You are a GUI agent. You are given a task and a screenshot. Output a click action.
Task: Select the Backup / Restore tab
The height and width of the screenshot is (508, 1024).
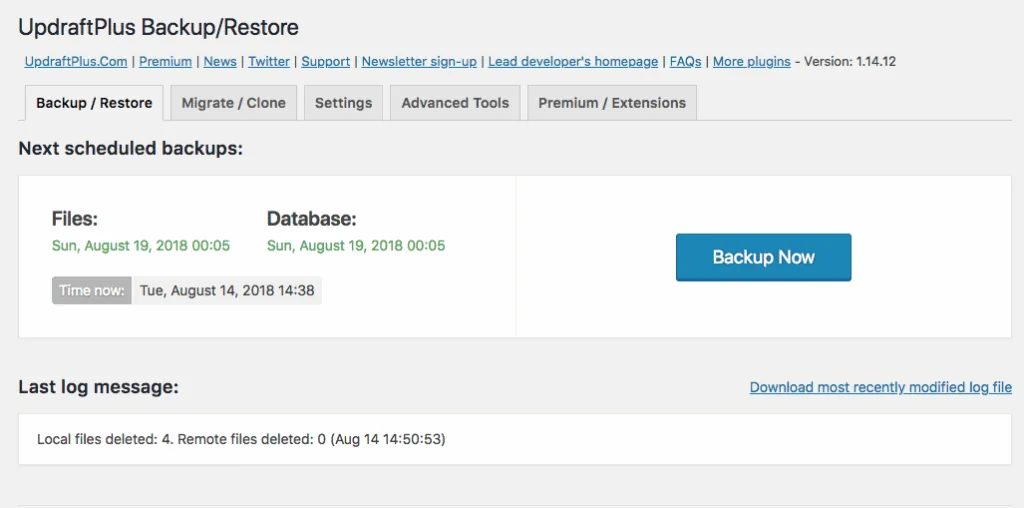(x=94, y=103)
